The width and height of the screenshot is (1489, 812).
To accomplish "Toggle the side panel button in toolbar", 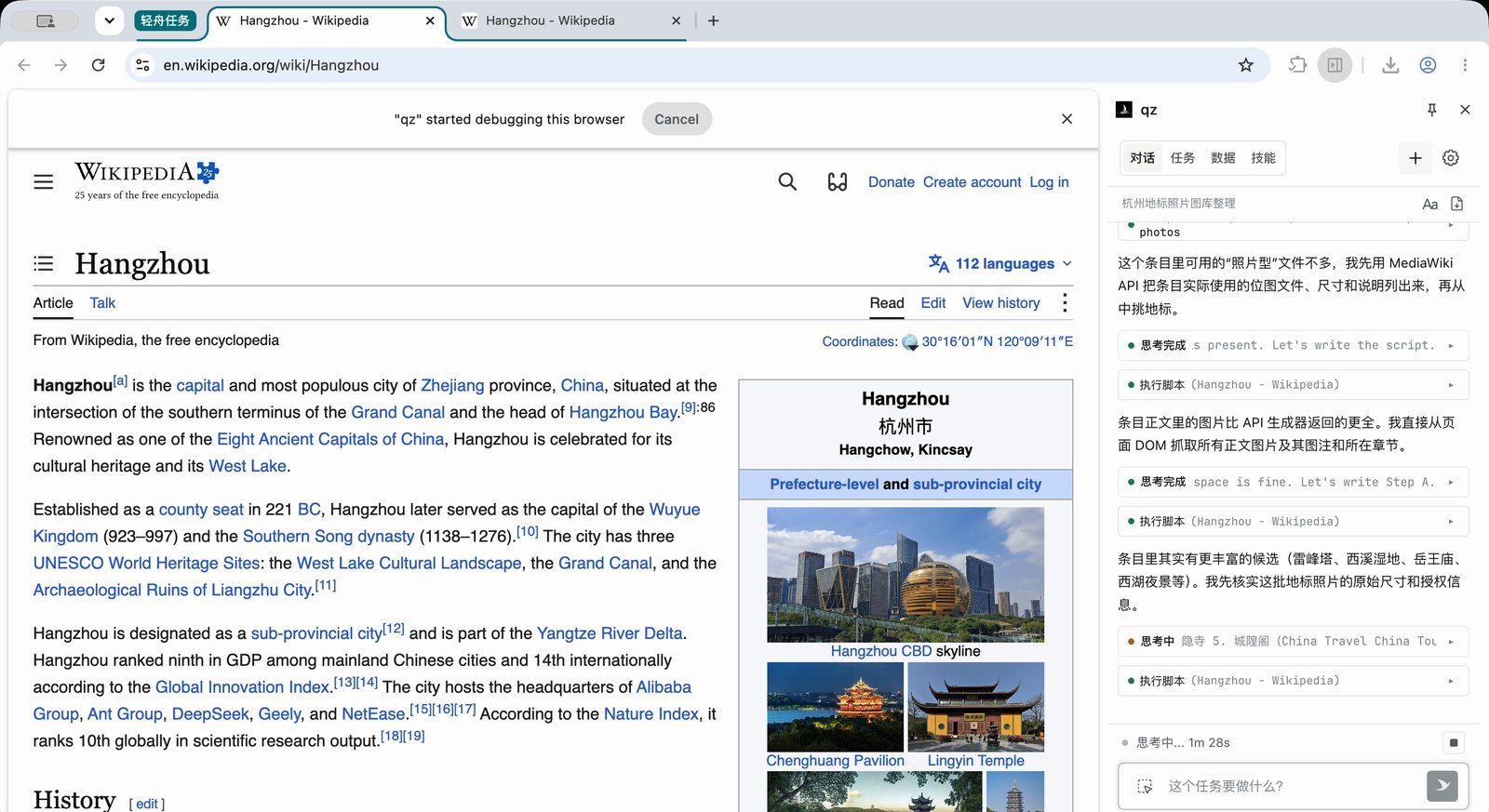I will click(x=1335, y=65).
